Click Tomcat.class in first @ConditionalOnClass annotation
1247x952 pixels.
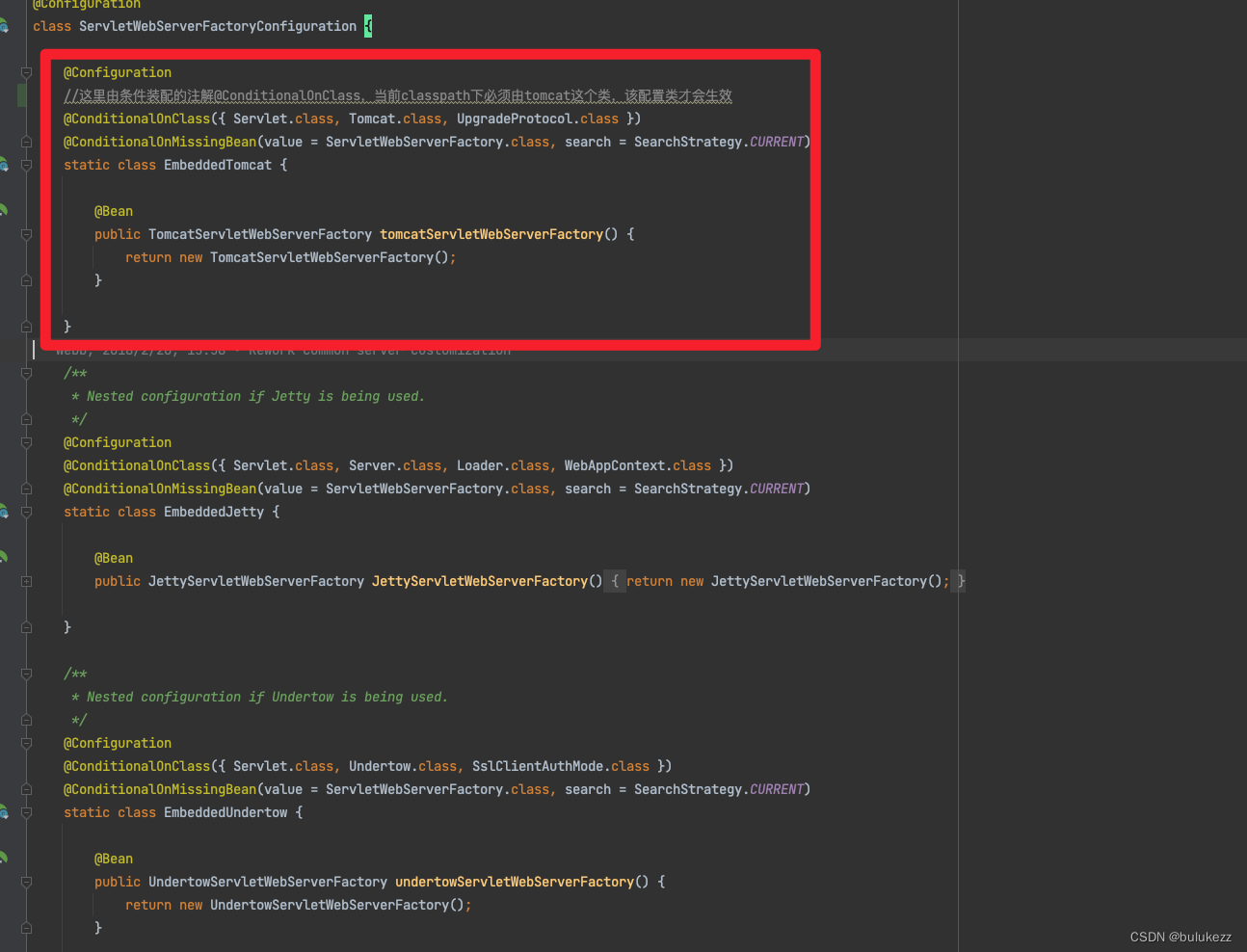(395, 119)
